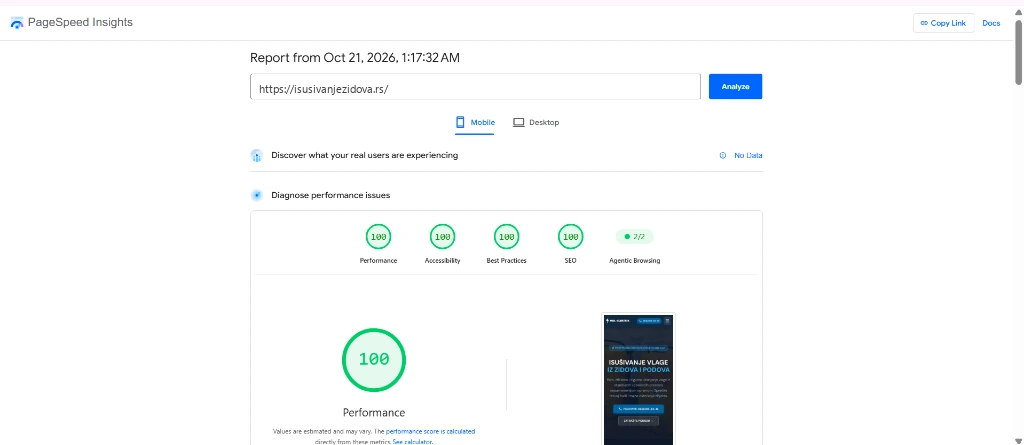Click the Diagnose performance issues icon

(x=257, y=195)
